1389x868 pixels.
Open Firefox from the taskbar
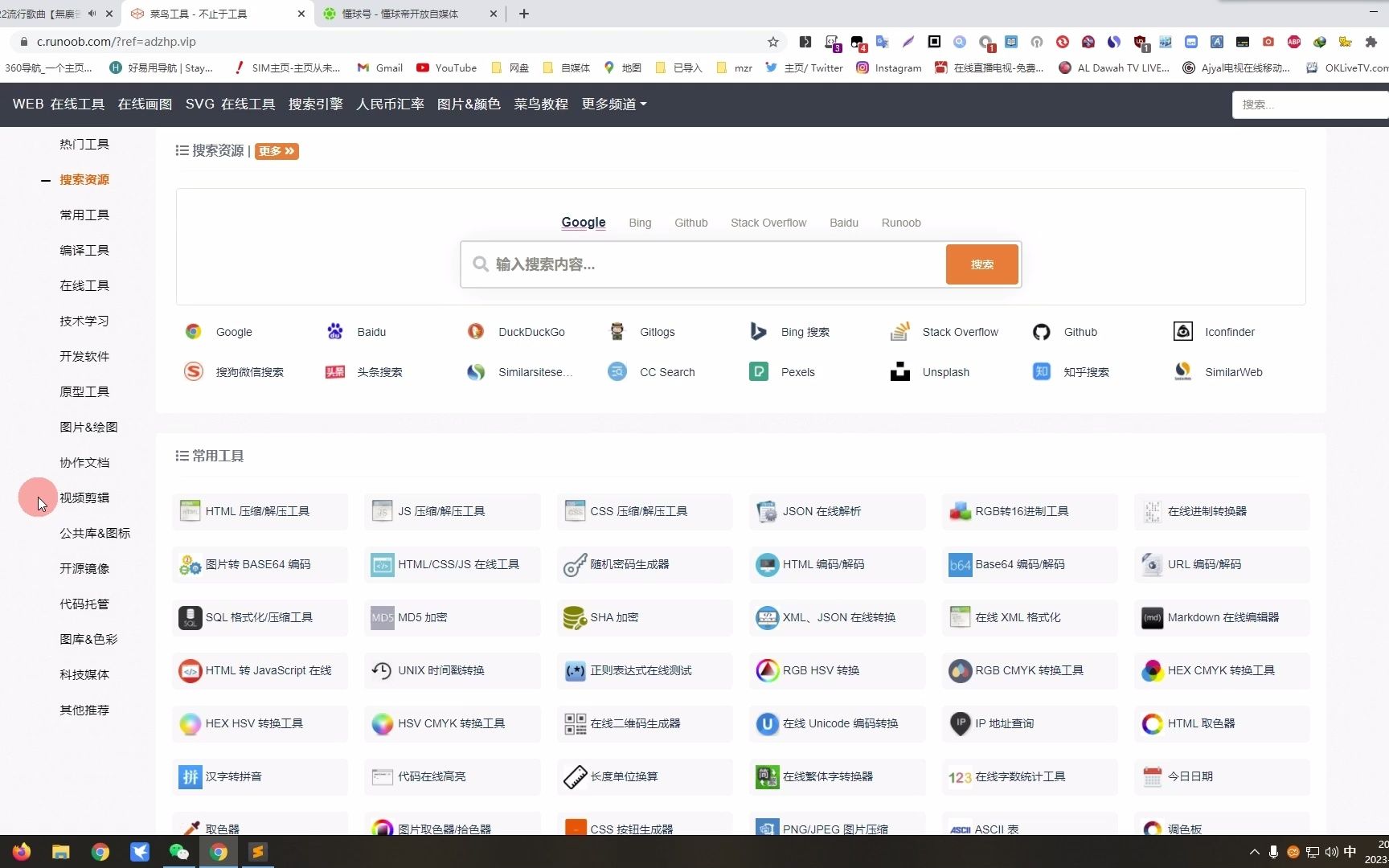[x=22, y=852]
